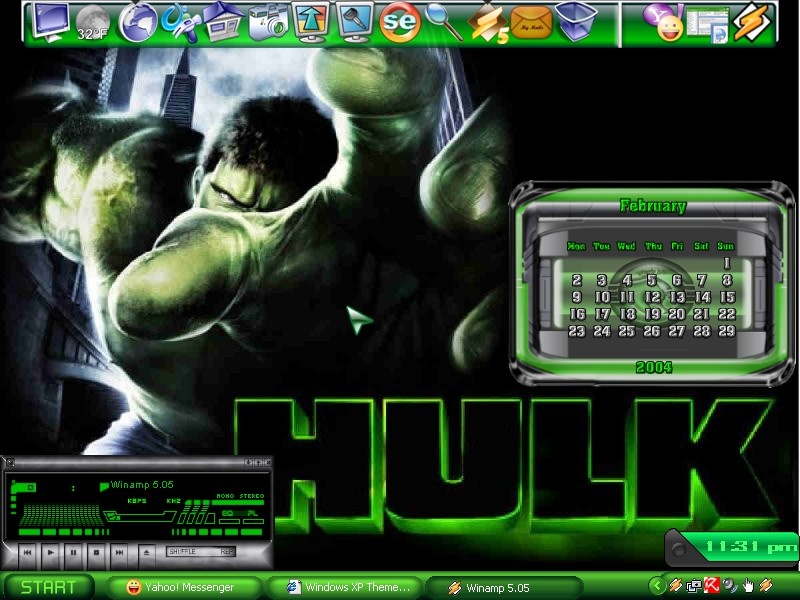Open the My Mails envelope icon
The height and width of the screenshot is (600, 800).
pos(531,23)
